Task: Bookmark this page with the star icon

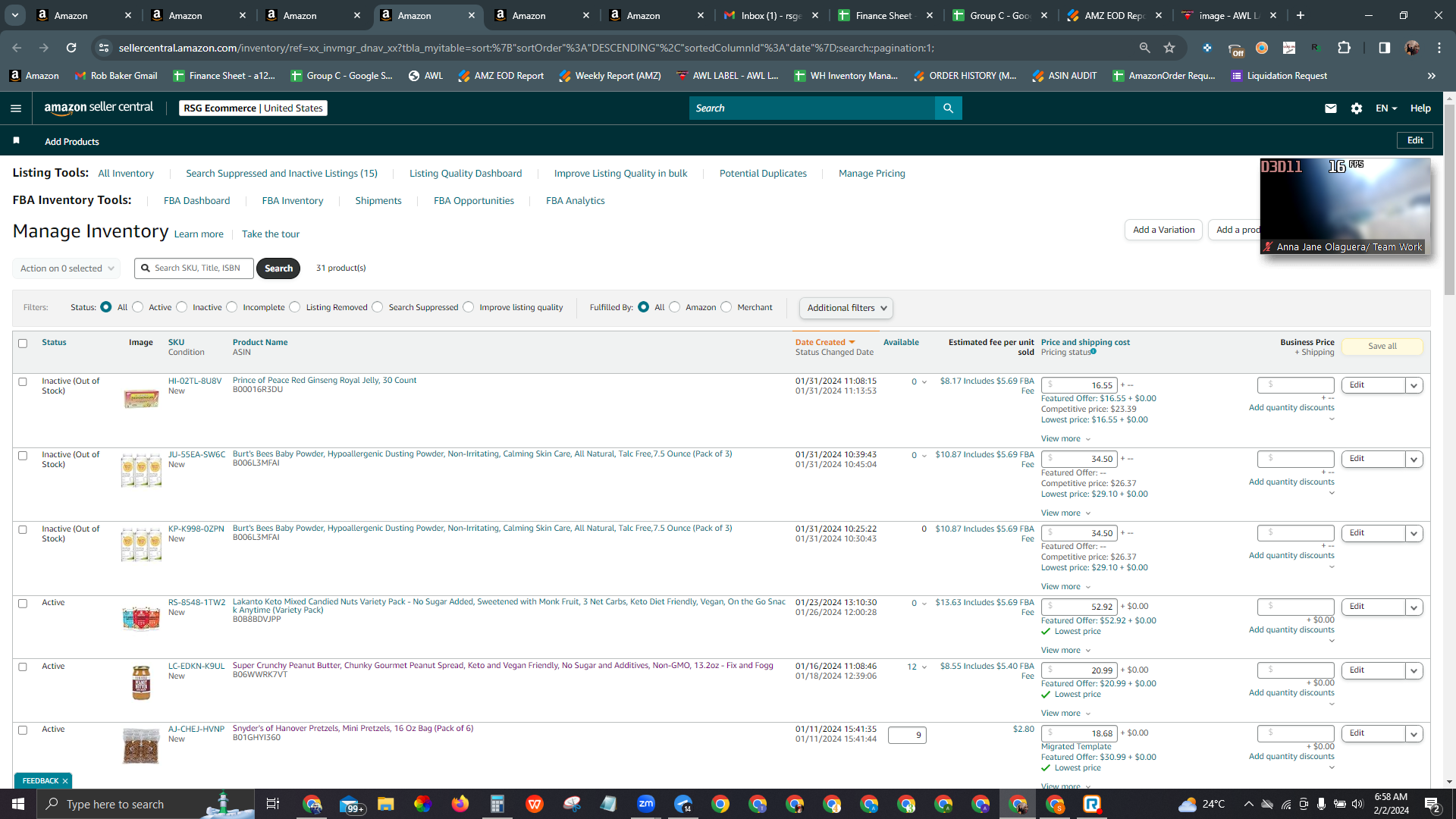Action: 1169,48
